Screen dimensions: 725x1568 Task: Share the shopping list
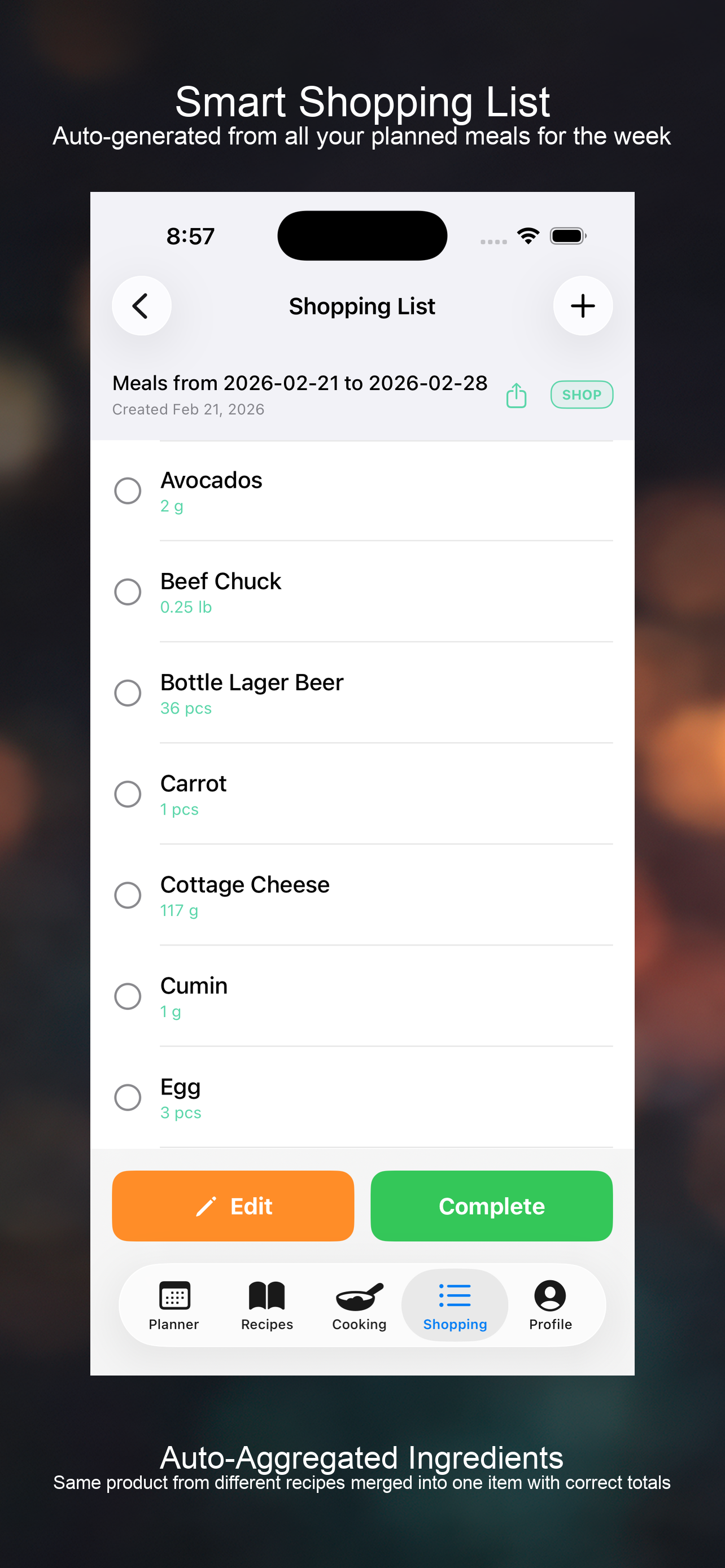click(x=516, y=395)
